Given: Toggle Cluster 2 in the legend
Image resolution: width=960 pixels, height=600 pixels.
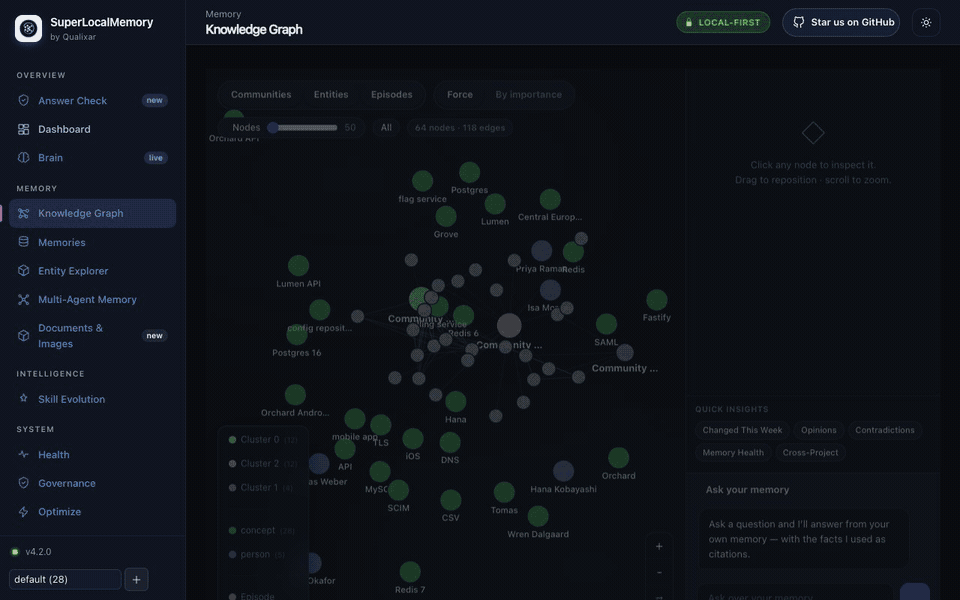Looking at the screenshot, I should pyautogui.click(x=263, y=463).
